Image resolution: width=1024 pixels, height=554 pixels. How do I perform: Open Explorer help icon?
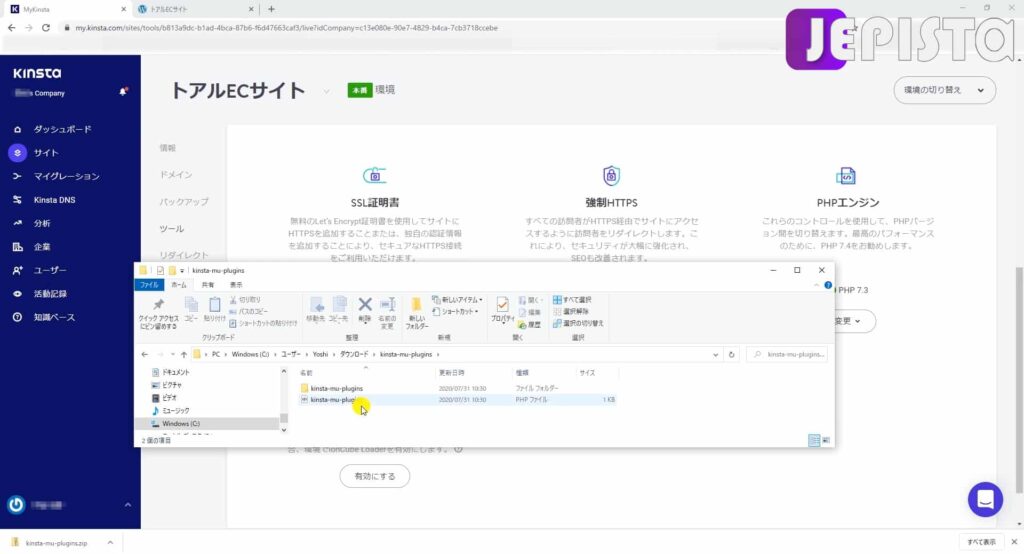coord(828,285)
